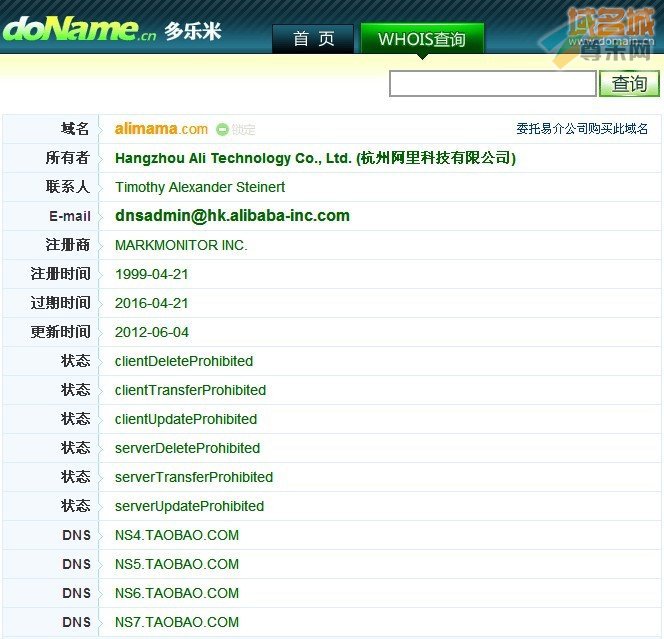Viewport: 664px width, 639px height.
Task: Click the domain search input field
Action: pos(492,83)
